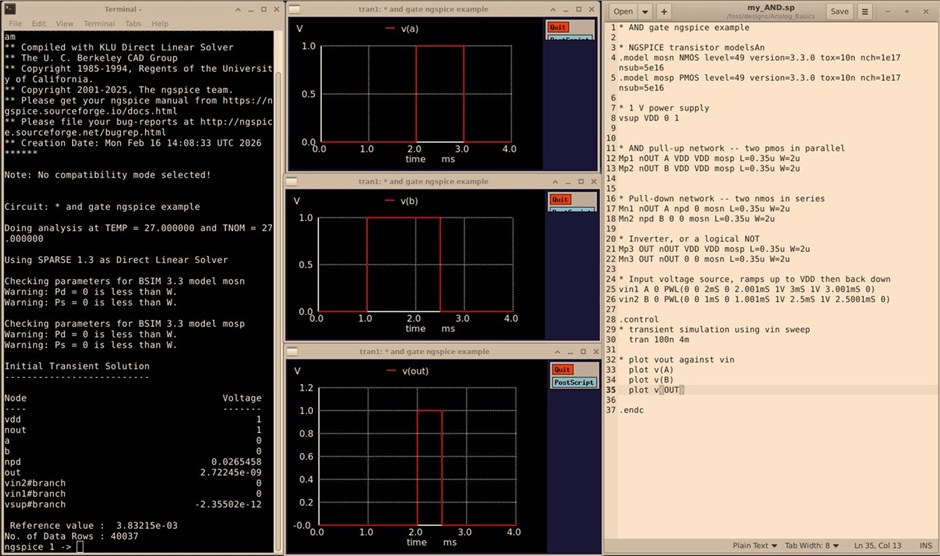Open the Tabs menu in Terminal
Image resolution: width=940 pixels, height=556 pixels.
[x=132, y=23]
